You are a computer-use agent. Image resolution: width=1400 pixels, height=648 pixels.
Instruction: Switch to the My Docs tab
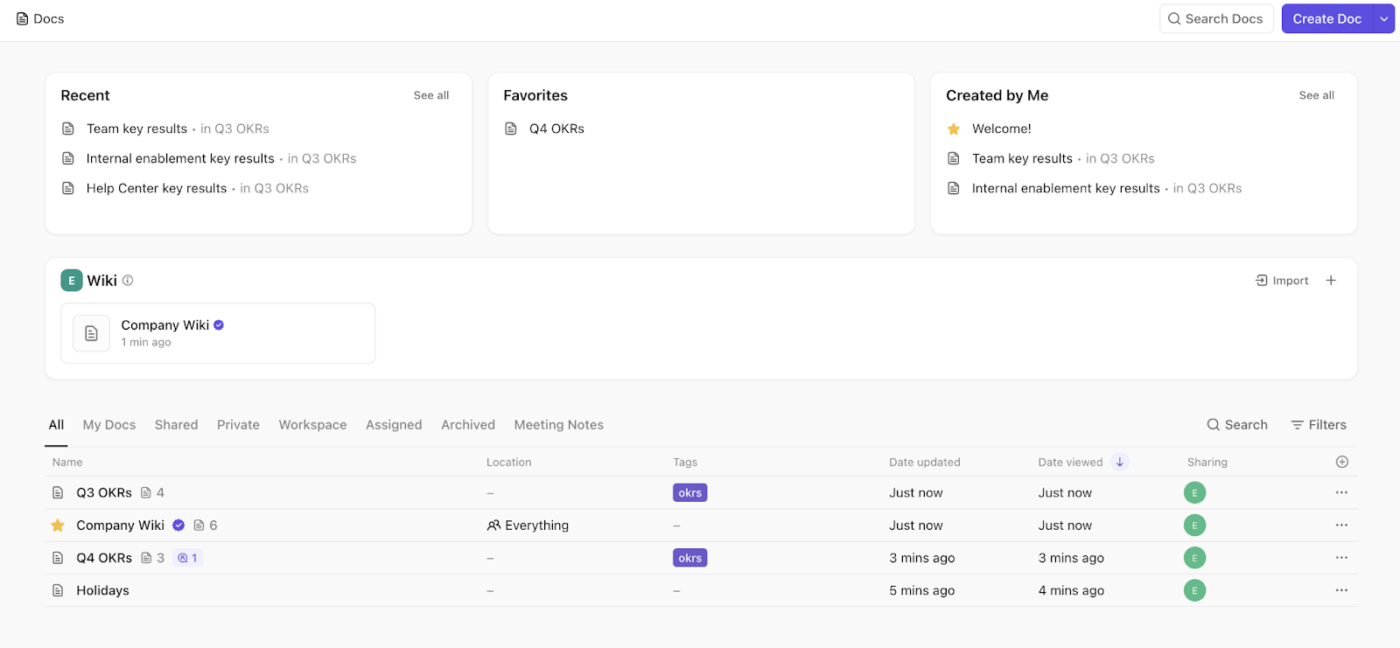tap(109, 425)
